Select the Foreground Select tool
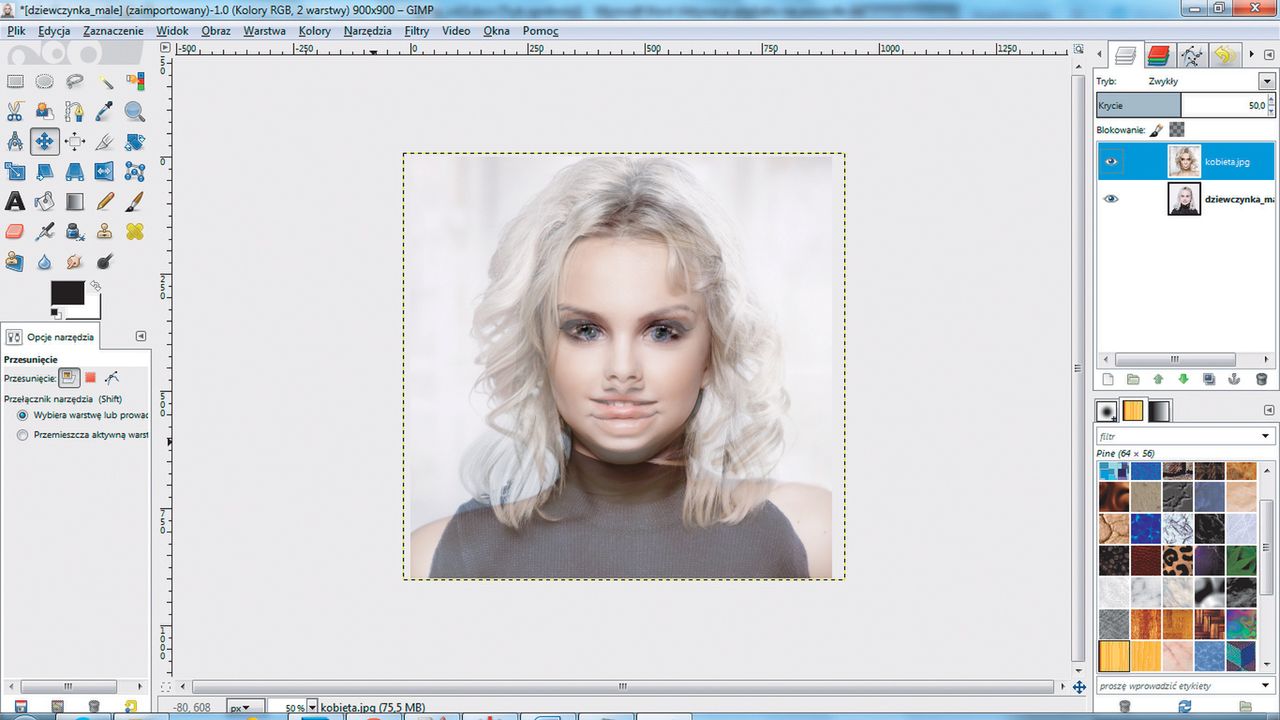1280x720 pixels. (45, 111)
